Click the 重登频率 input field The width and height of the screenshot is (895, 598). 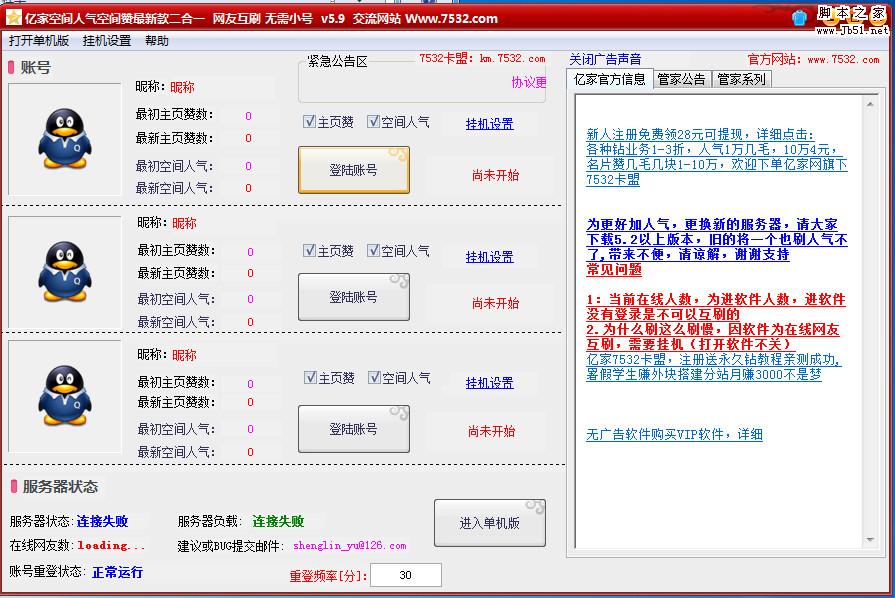point(406,575)
